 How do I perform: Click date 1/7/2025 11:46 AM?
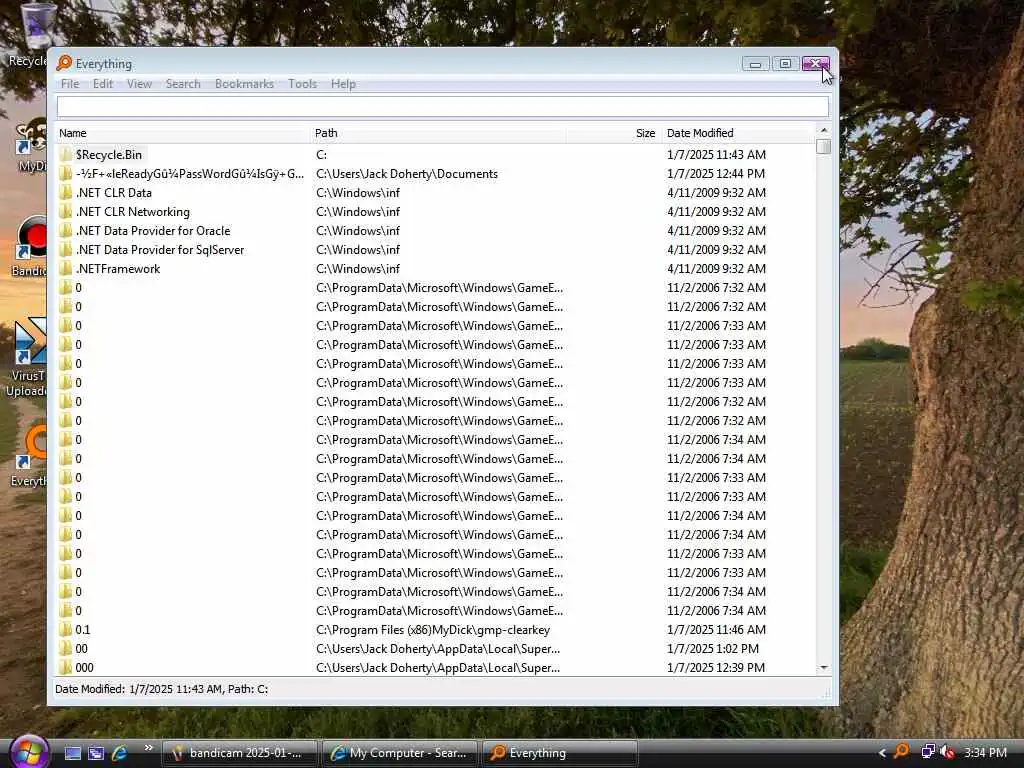(x=716, y=630)
